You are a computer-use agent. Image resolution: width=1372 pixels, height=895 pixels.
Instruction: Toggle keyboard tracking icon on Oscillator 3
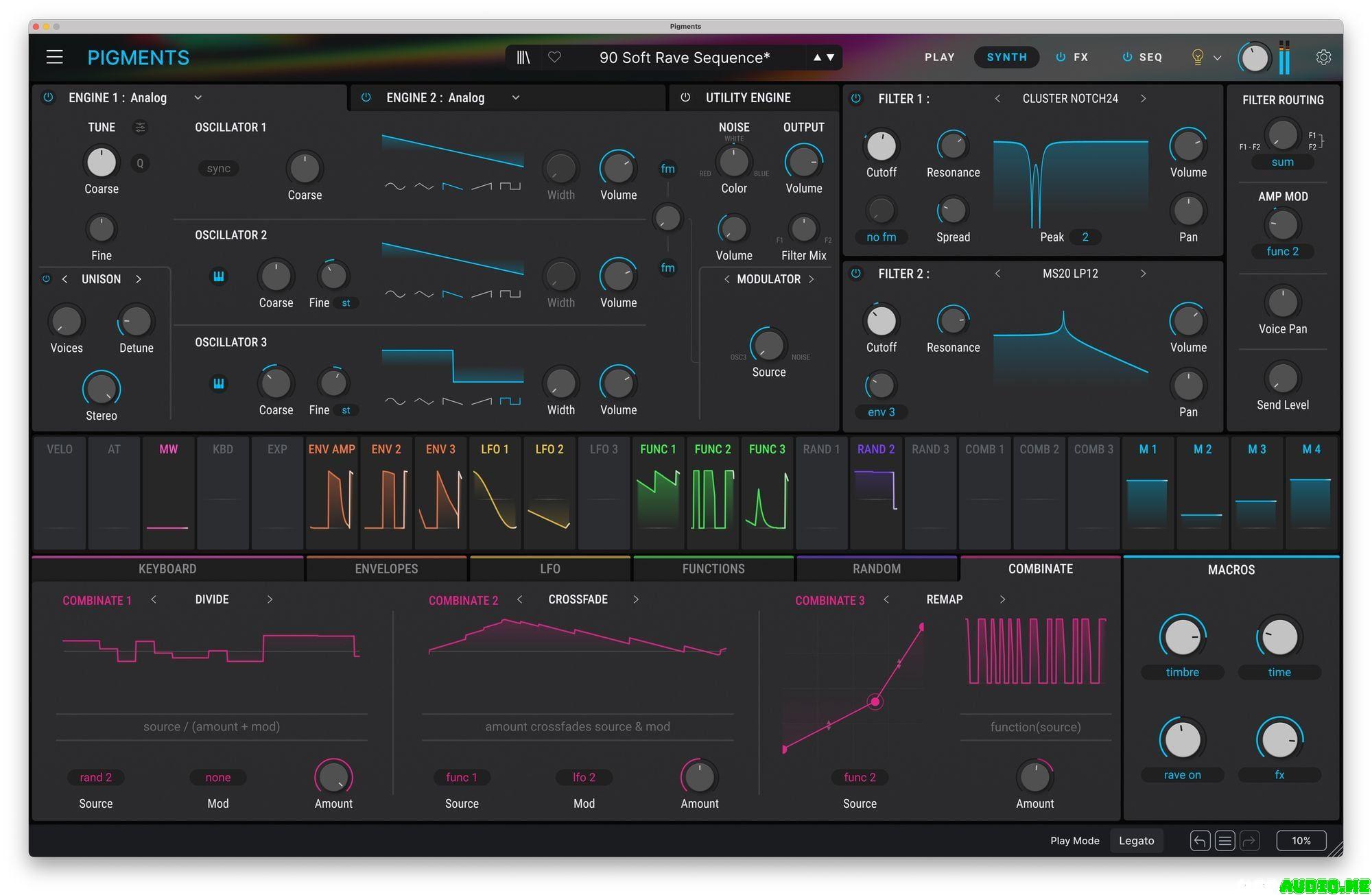pyautogui.click(x=219, y=384)
